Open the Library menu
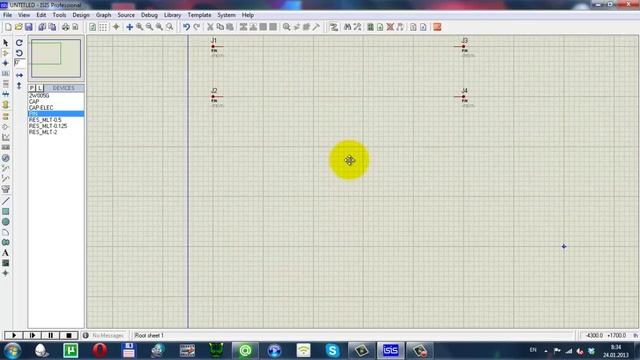 click(x=172, y=15)
